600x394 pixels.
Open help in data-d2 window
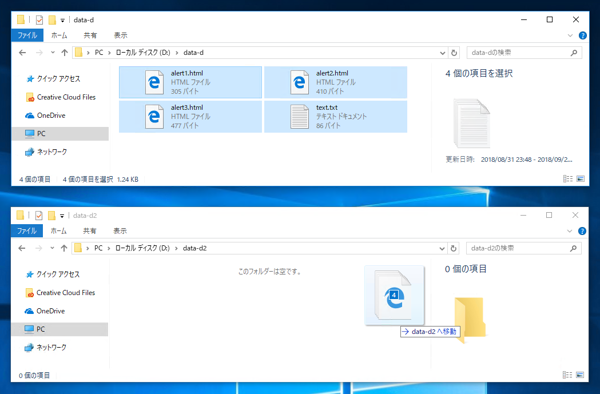582,231
